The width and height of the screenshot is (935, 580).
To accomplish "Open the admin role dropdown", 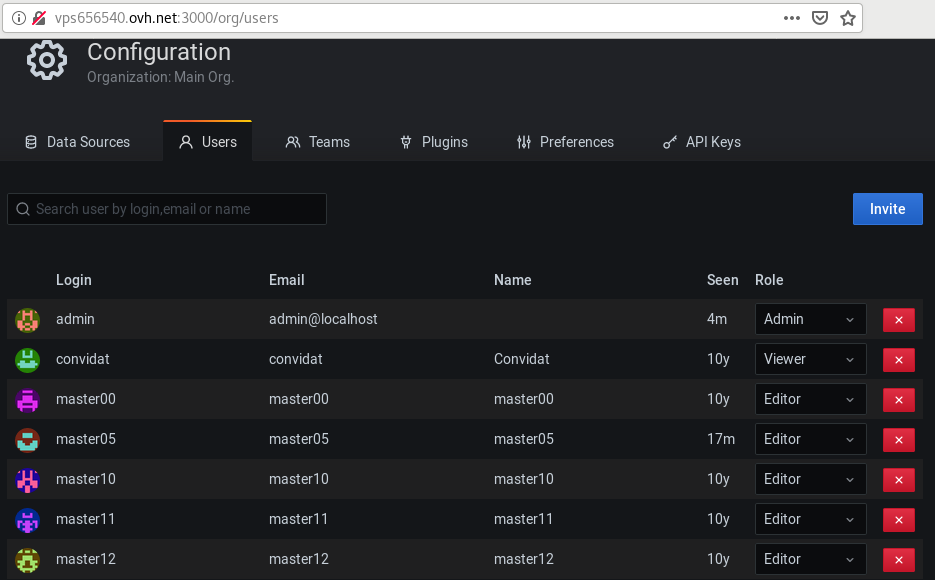I will point(810,319).
